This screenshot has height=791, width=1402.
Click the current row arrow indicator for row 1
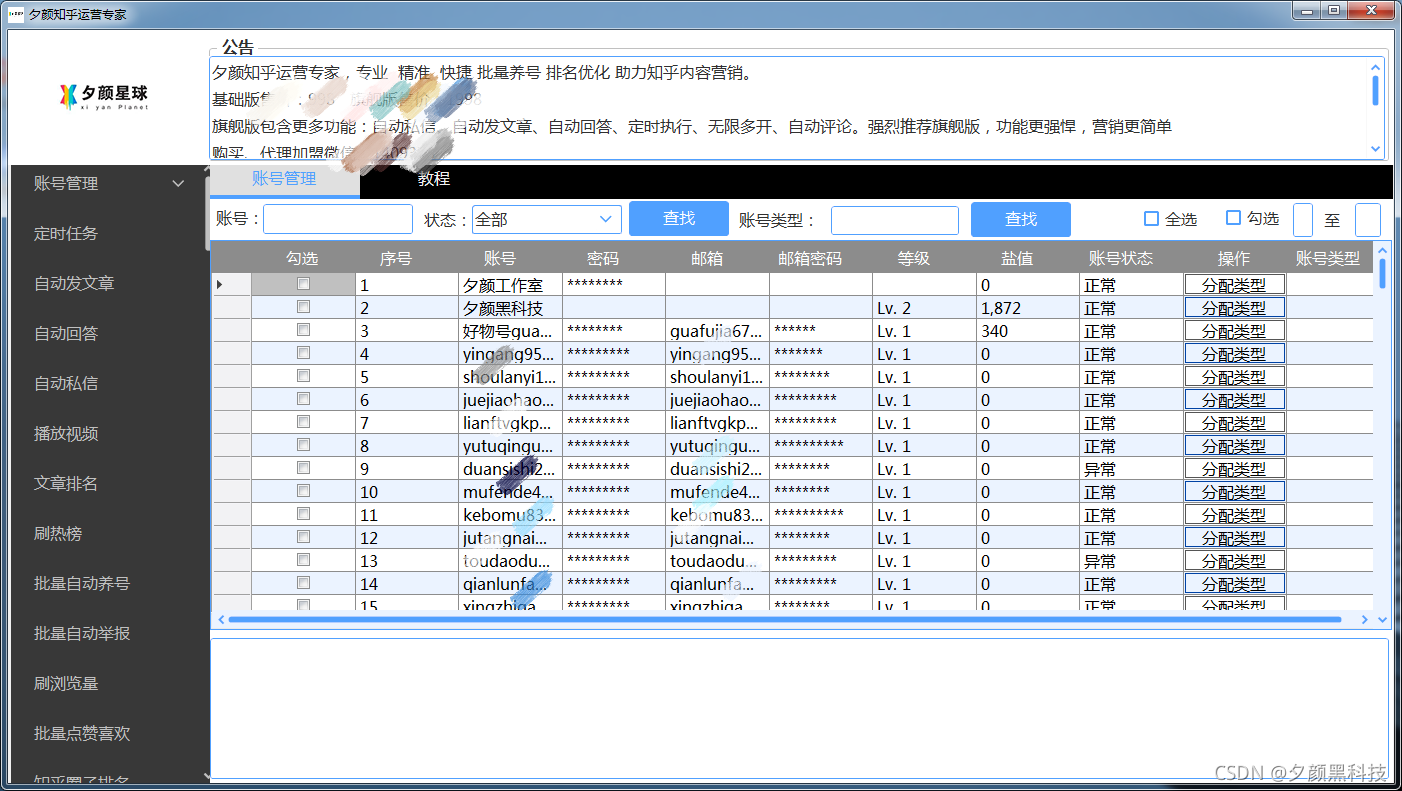(219, 285)
